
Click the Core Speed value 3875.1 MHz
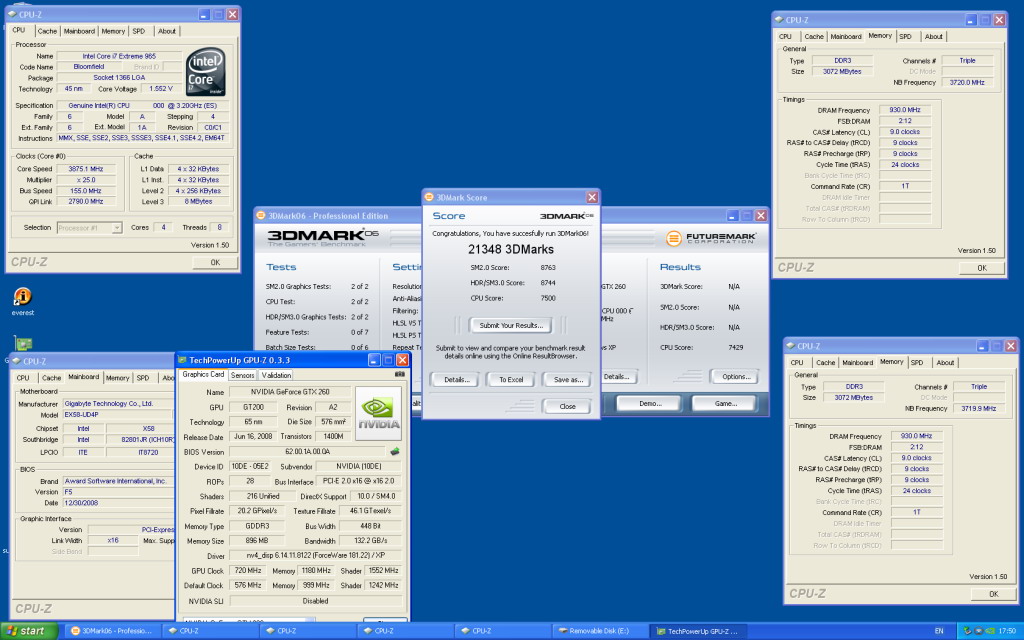click(86, 168)
